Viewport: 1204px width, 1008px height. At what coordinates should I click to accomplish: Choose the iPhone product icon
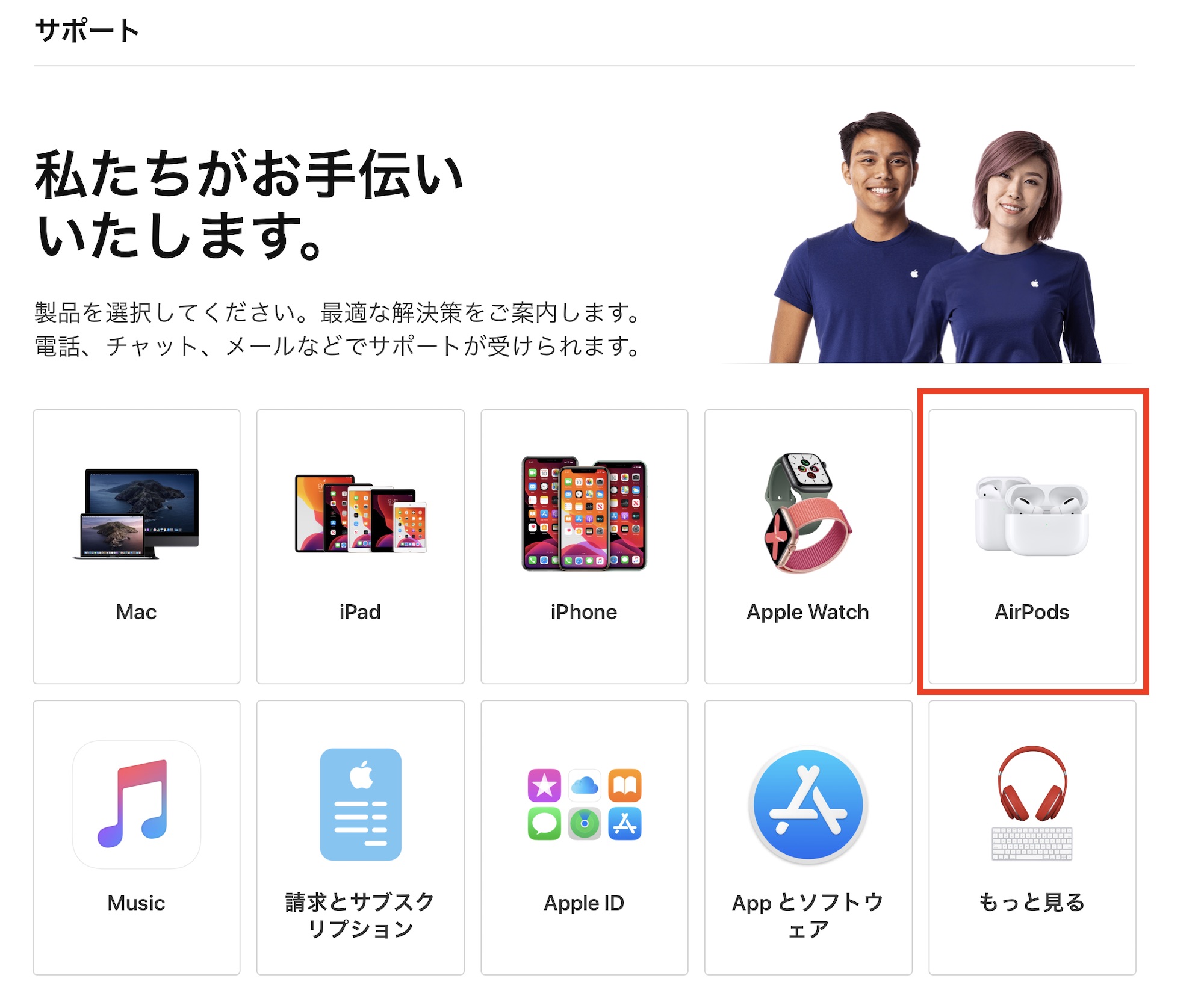tap(584, 513)
